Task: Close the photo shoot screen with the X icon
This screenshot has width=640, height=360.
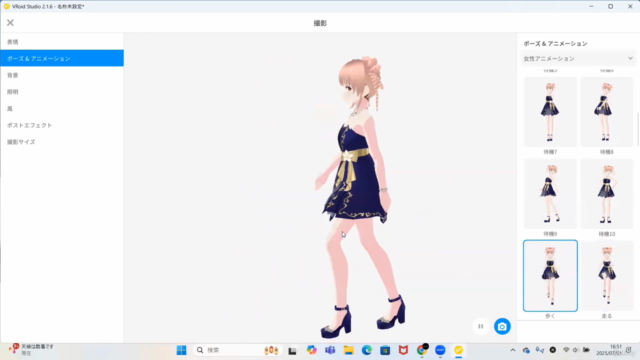Action: coord(10,23)
